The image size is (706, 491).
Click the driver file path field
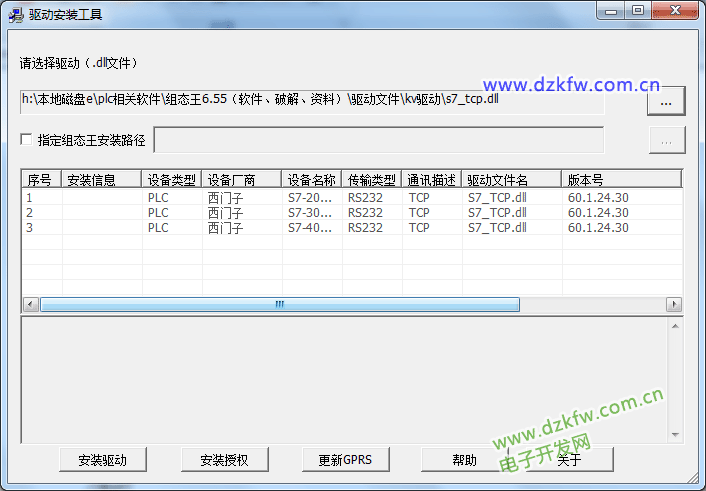(312, 101)
